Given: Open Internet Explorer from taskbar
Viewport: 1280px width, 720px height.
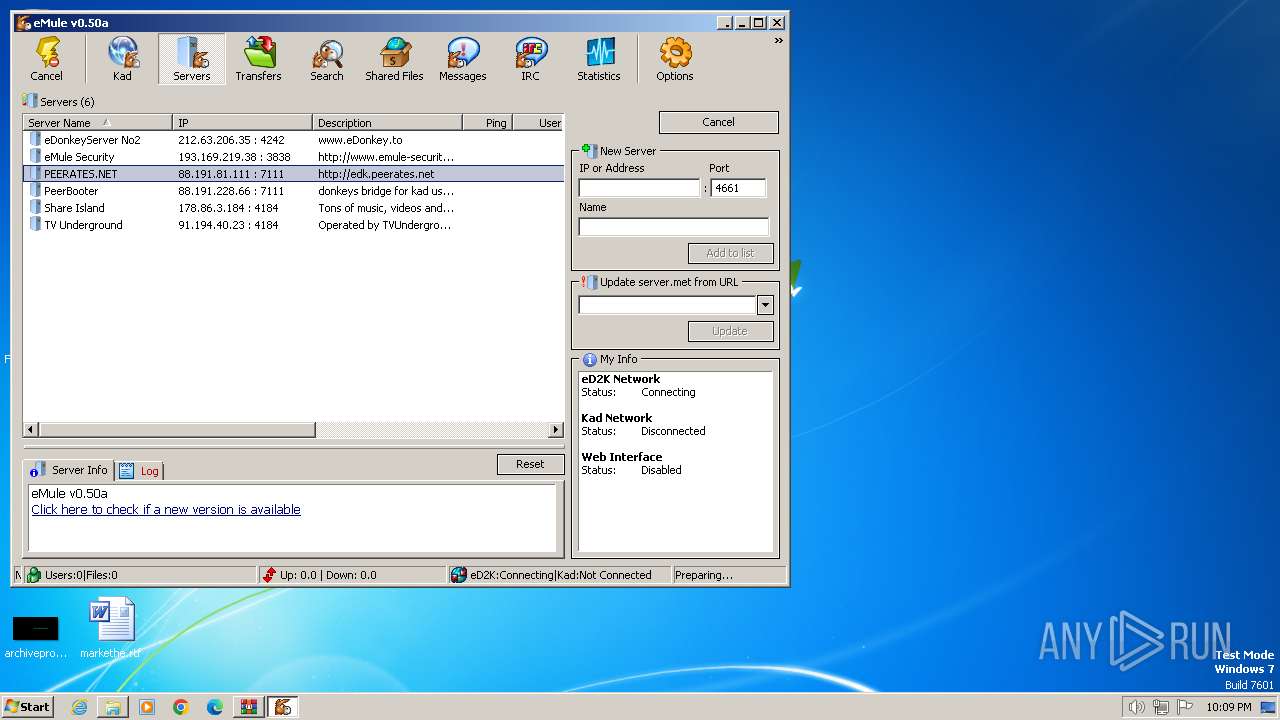Looking at the screenshot, I should [x=79, y=707].
